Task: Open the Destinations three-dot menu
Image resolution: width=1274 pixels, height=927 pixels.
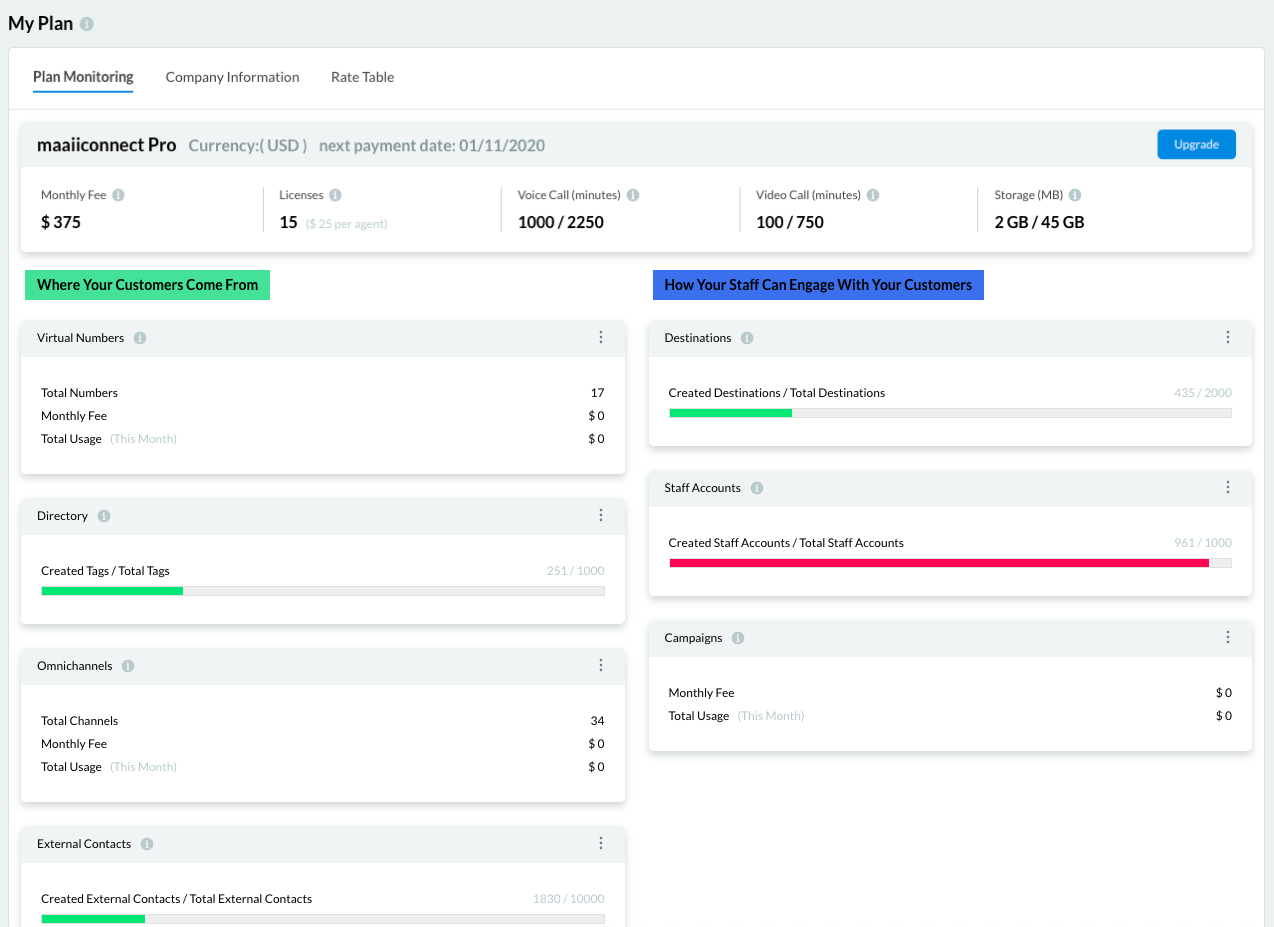Action: 1228,337
